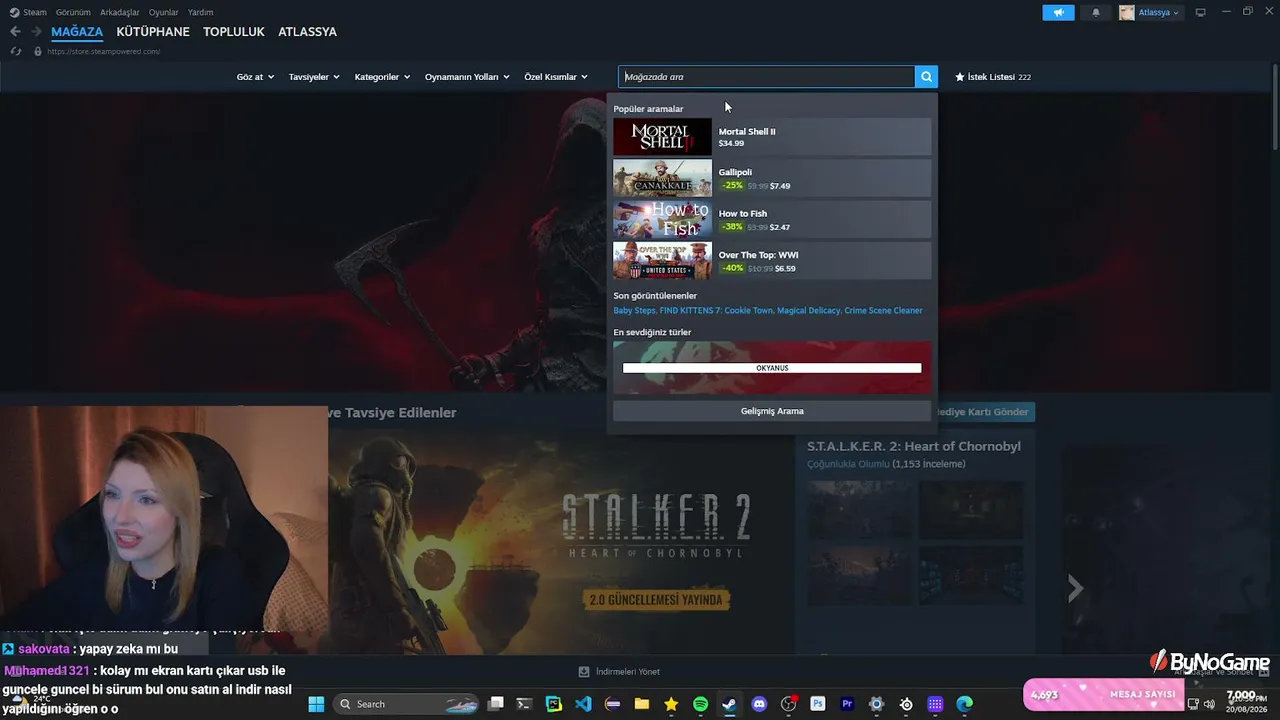Screen dimensions: 1280x720
Task: Open the Yardım menu
Action: click(x=200, y=12)
